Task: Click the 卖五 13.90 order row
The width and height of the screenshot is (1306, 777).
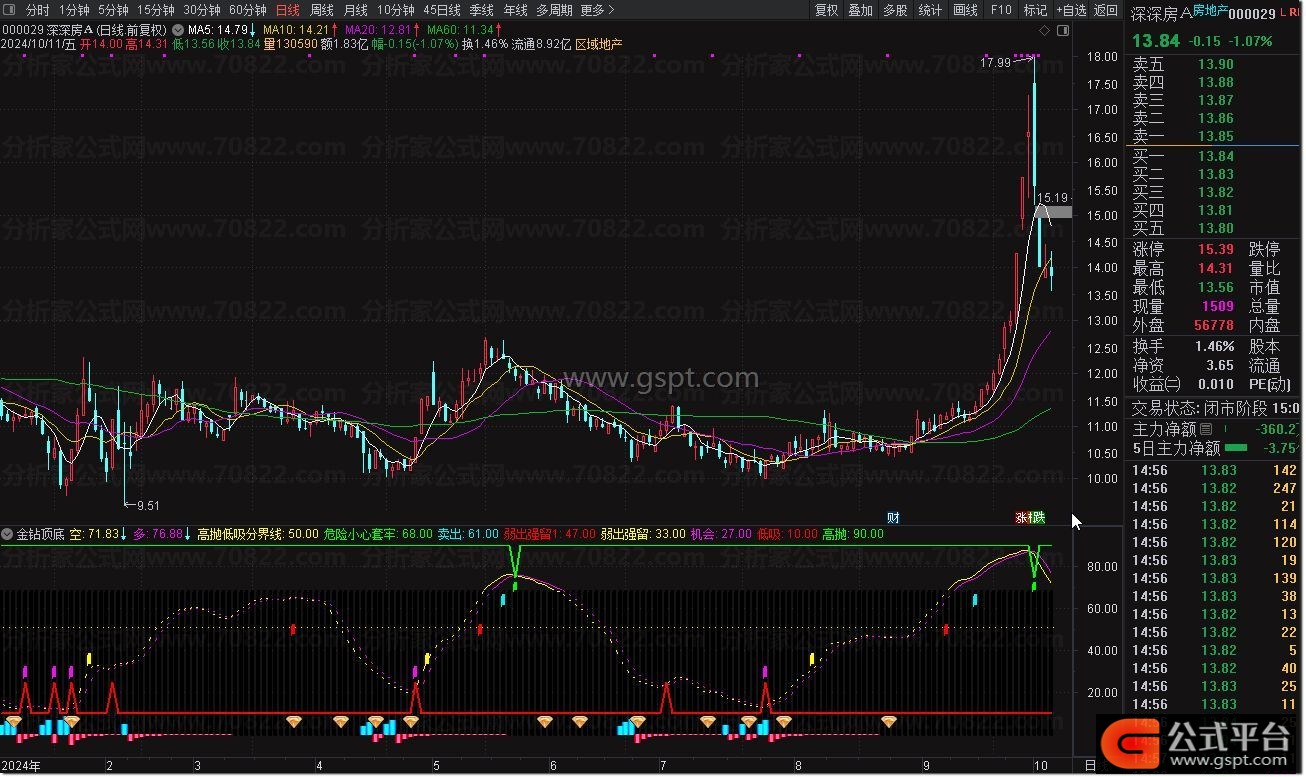Action: 1214,65
